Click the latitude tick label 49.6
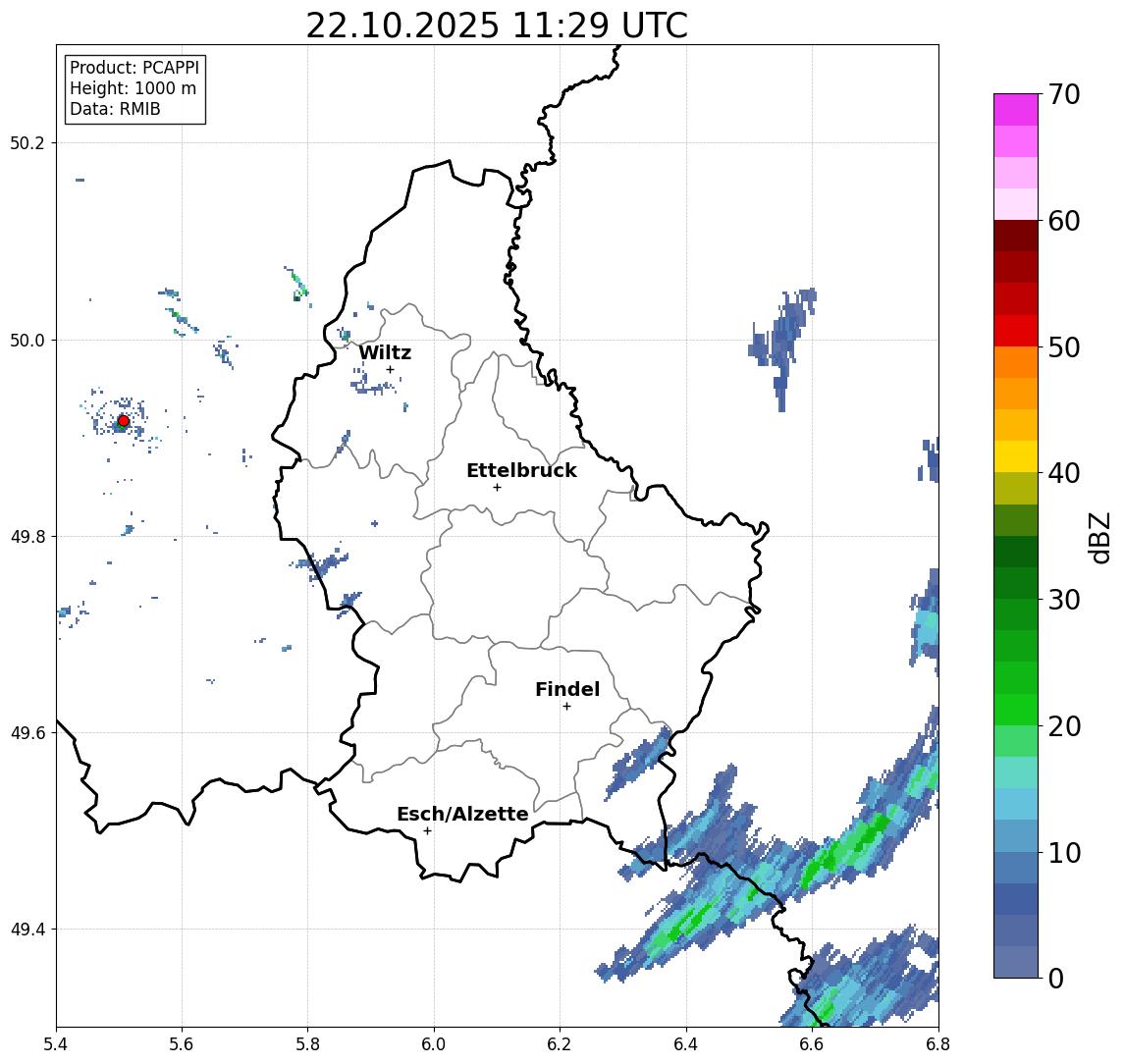The image size is (1124, 1064). 27,733
